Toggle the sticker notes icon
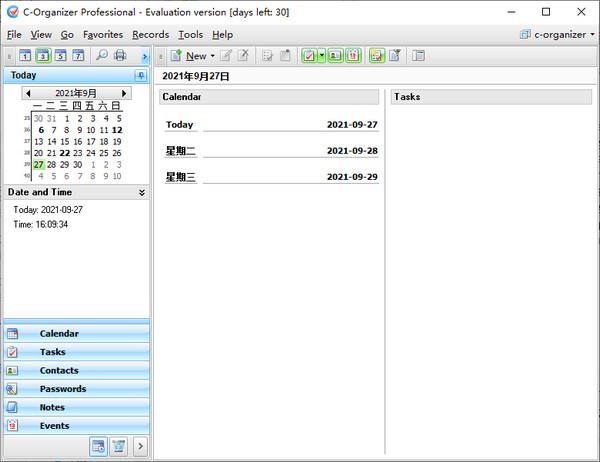 (x=377, y=56)
